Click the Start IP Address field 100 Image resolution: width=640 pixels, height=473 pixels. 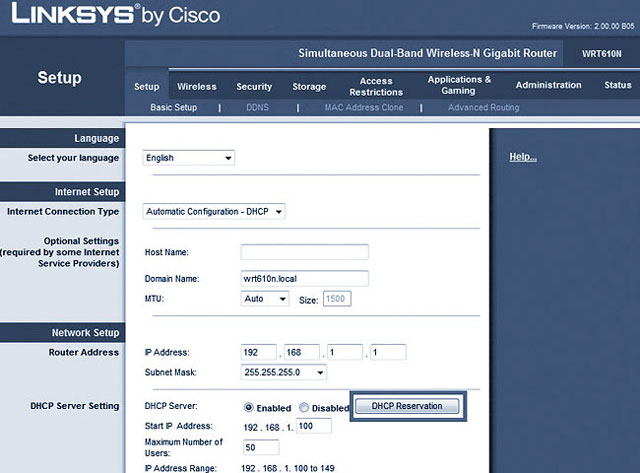click(x=314, y=426)
